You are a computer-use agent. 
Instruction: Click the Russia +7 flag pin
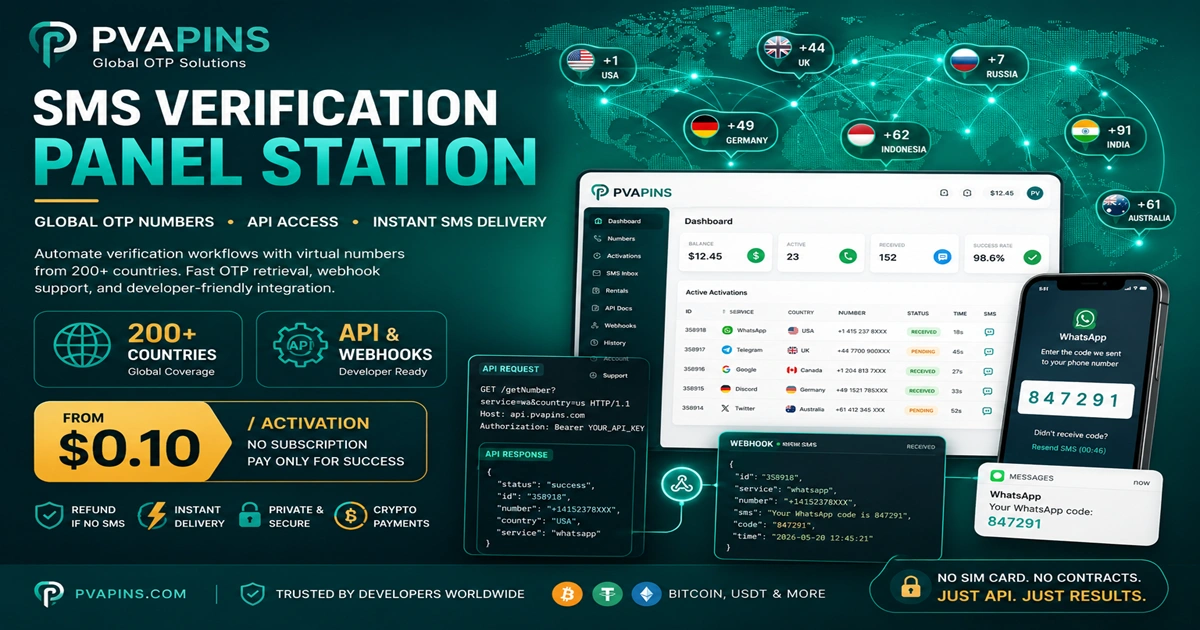pyautogui.click(x=986, y=66)
